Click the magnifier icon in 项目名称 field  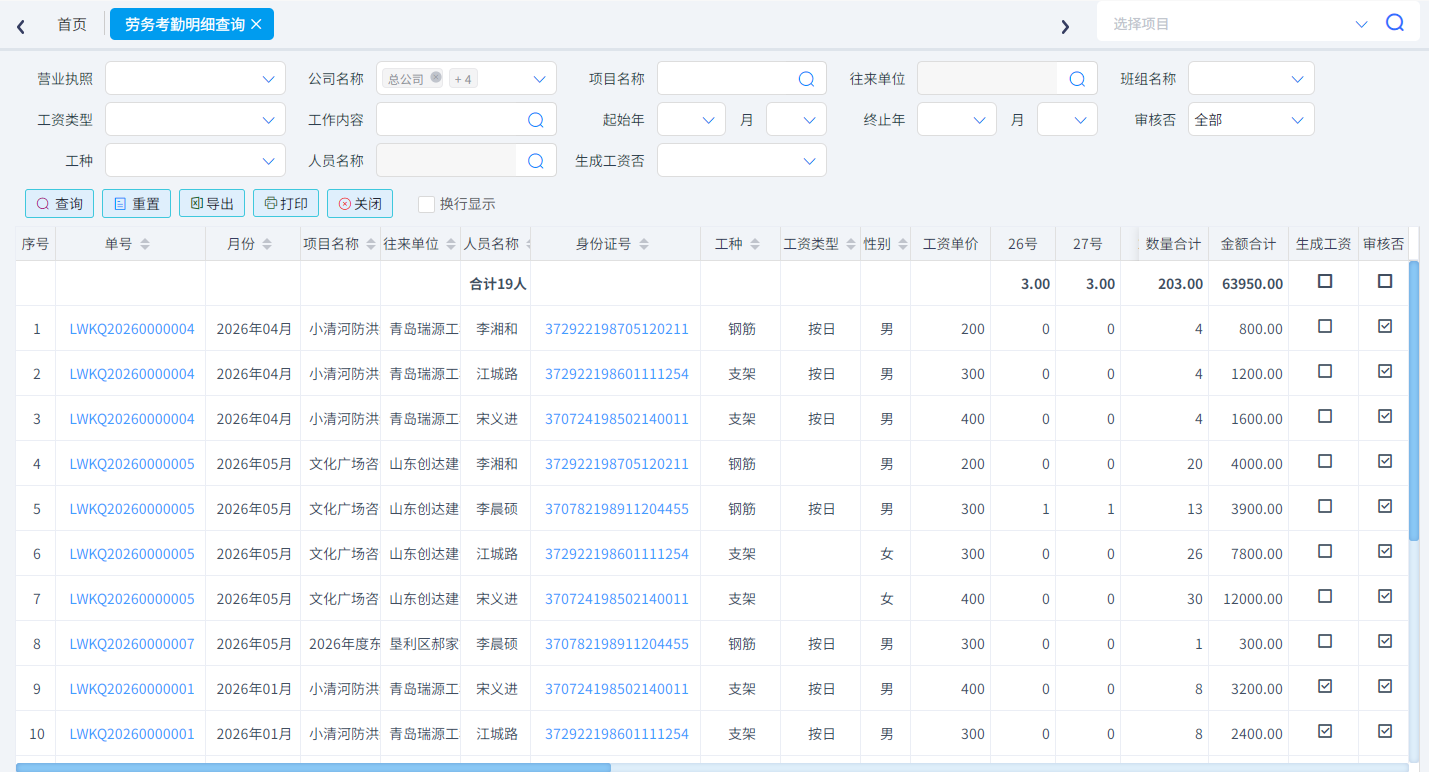pyautogui.click(x=806, y=78)
